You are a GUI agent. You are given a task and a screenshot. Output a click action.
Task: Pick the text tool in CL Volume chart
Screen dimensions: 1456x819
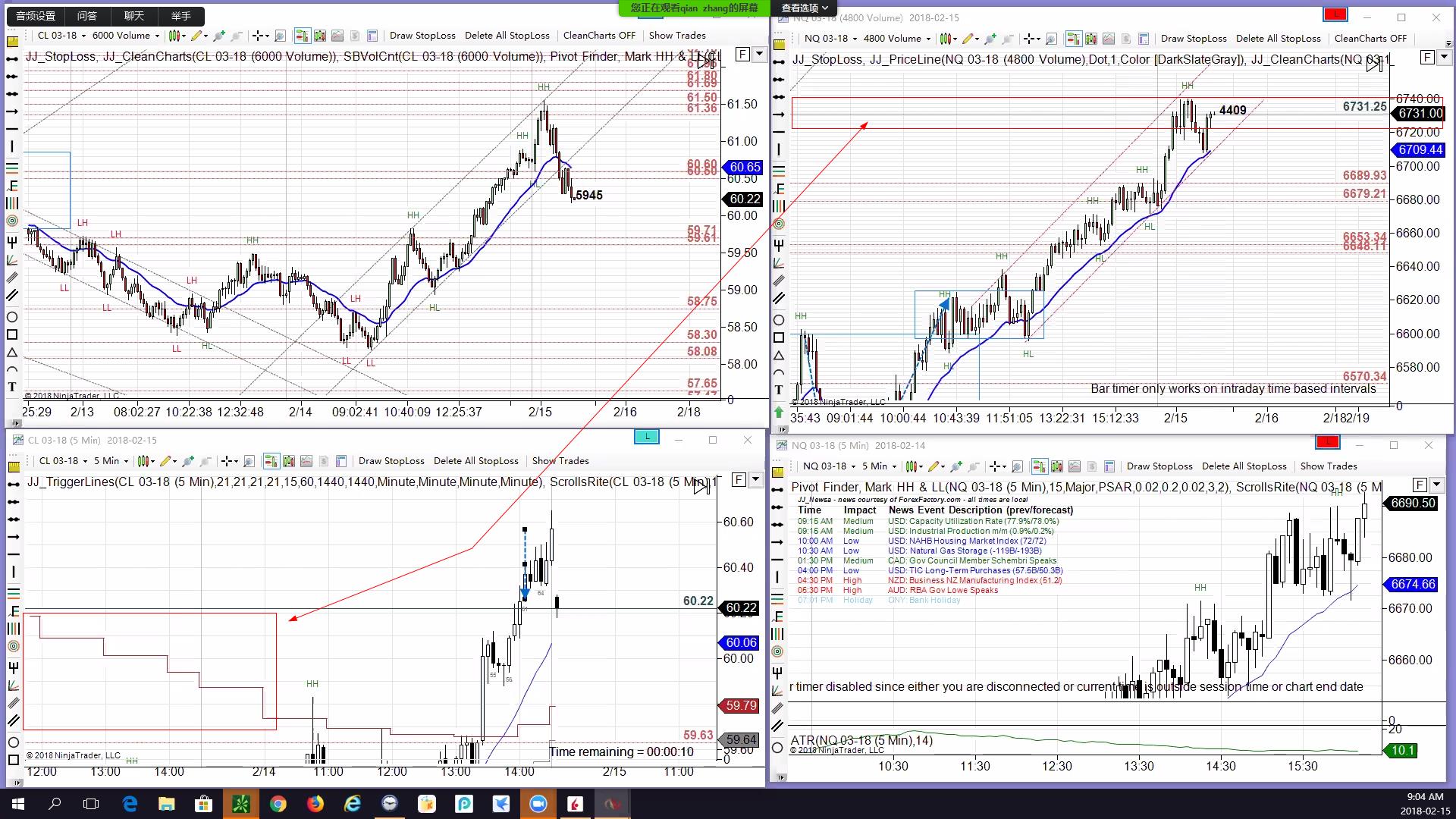point(12,387)
